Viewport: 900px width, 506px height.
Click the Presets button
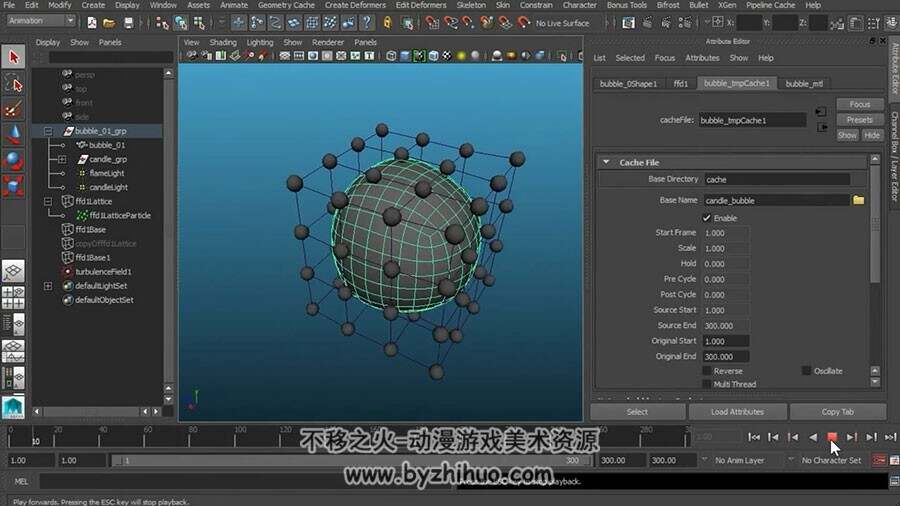tap(860, 120)
